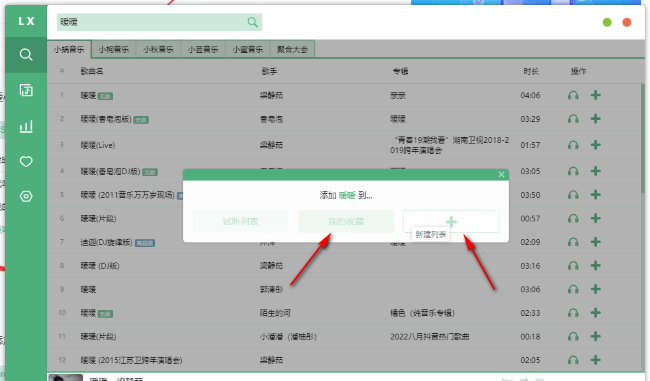The width and height of the screenshot is (650, 381).
Task: Add the 03:29 song using the plus icon
Action: pyautogui.click(x=596, y=119)
